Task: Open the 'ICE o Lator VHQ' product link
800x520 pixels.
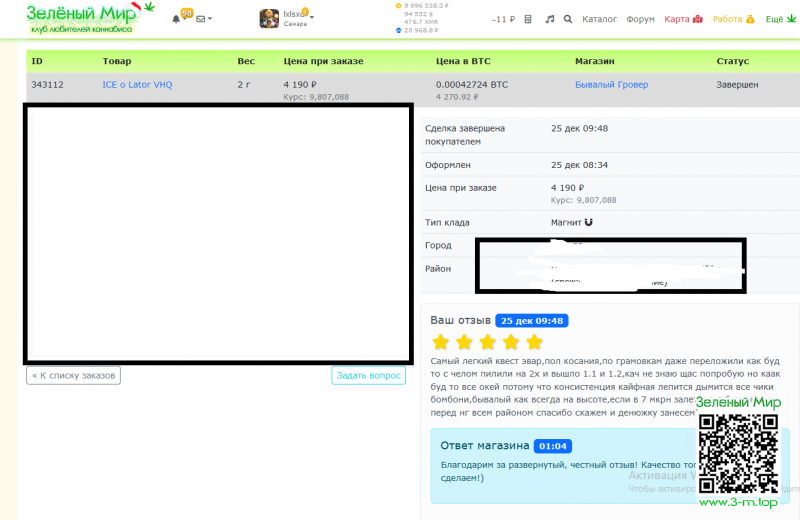Action: [x=137, y=85]
